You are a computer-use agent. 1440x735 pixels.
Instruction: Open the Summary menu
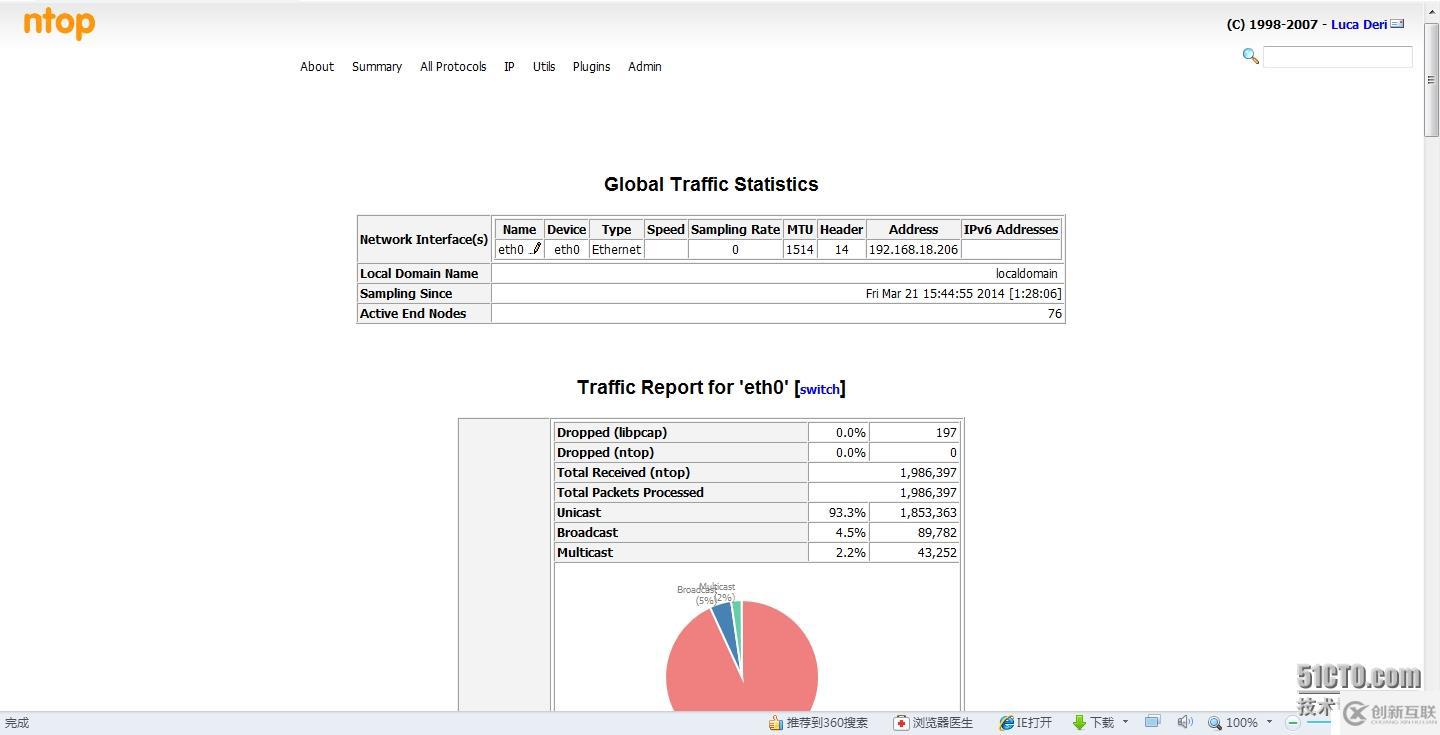tap(377, 67)
